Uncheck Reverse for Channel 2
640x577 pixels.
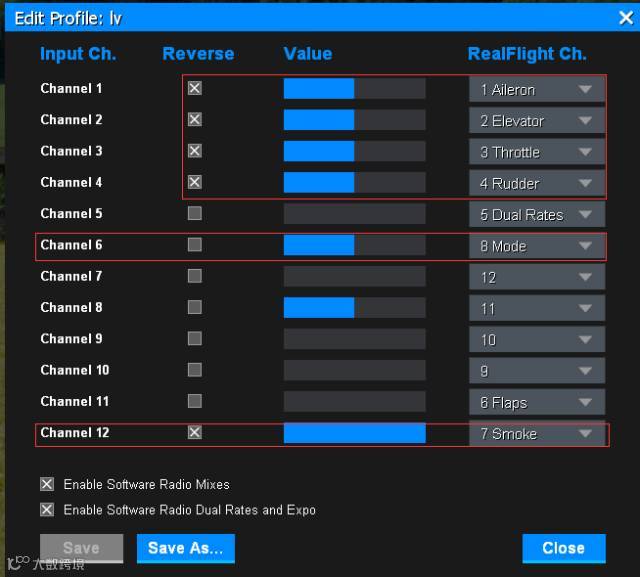195,119
